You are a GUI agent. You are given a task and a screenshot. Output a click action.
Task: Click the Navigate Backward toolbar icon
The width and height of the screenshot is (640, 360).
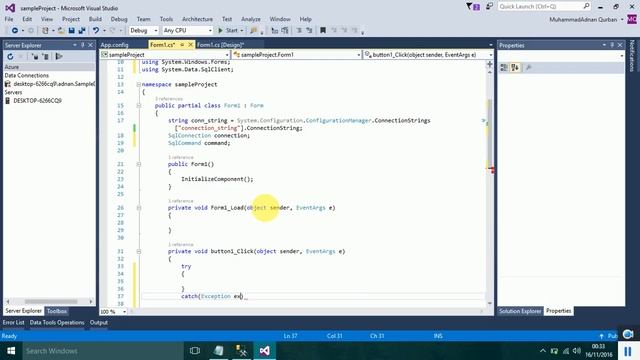coord(15,31)
